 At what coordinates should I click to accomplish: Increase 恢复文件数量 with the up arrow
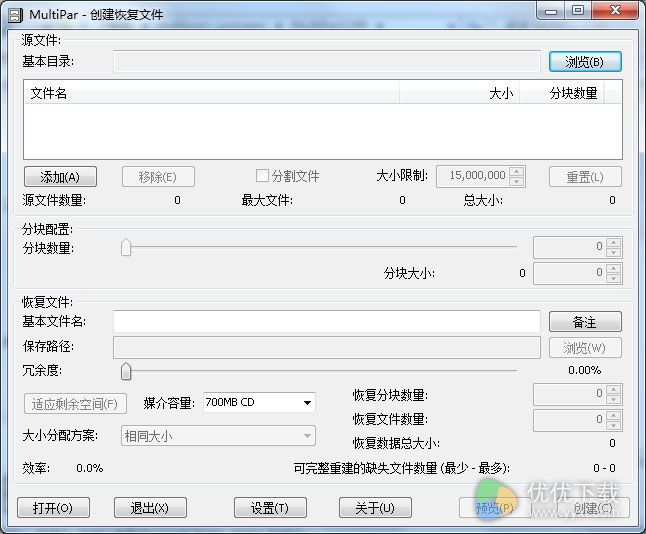(x=614, y=415)
